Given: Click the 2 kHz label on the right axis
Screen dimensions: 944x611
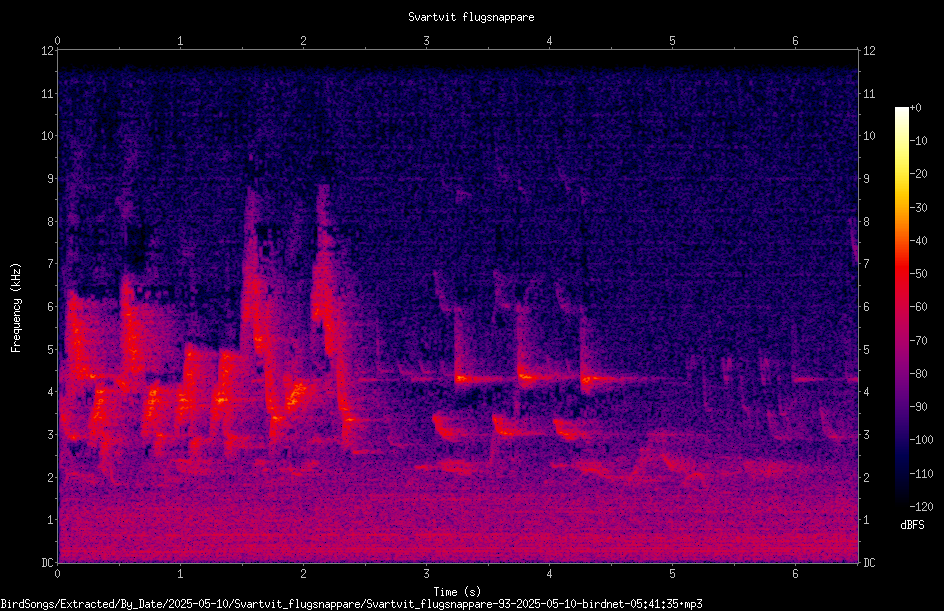Looking at the screenshot, I should pyautogui.click(x=866, y=477).
